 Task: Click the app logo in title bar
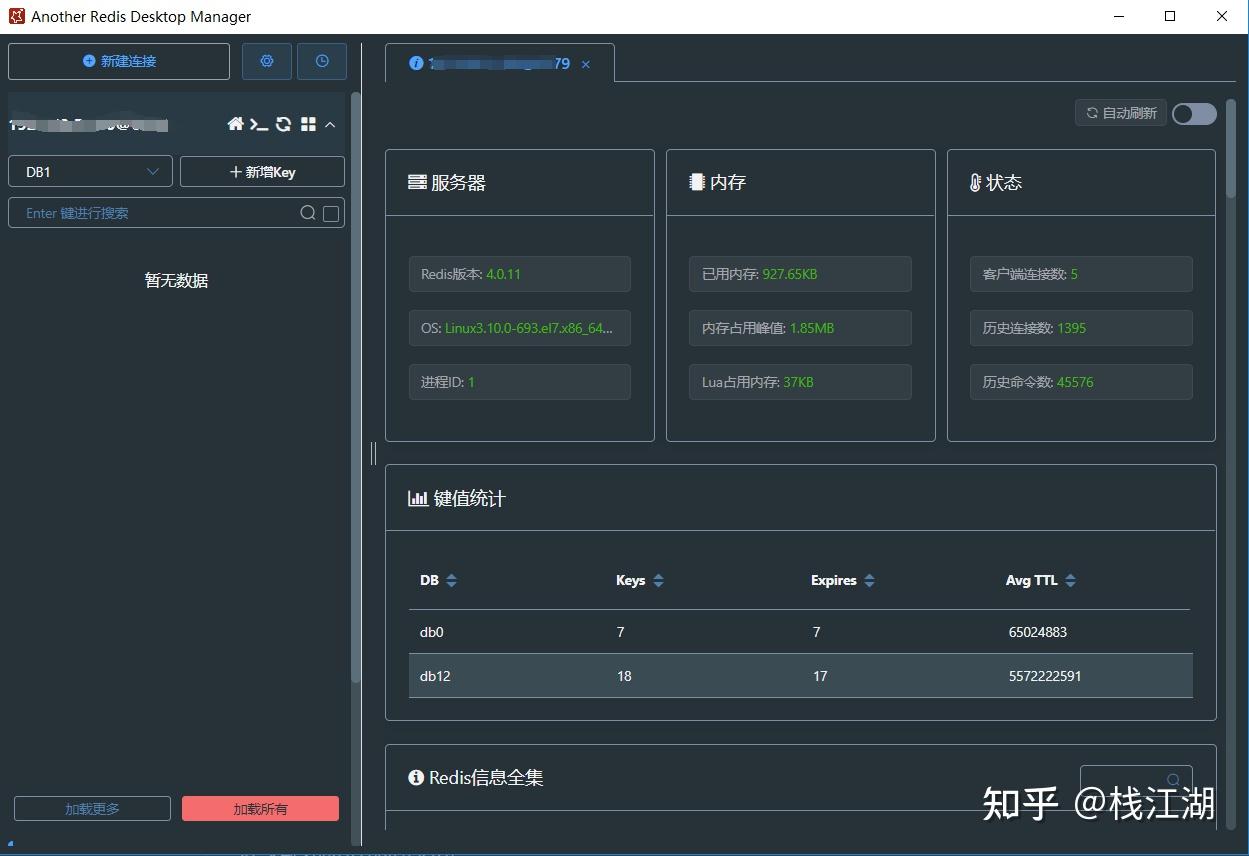pyautogui.click(x=16, y=16)
